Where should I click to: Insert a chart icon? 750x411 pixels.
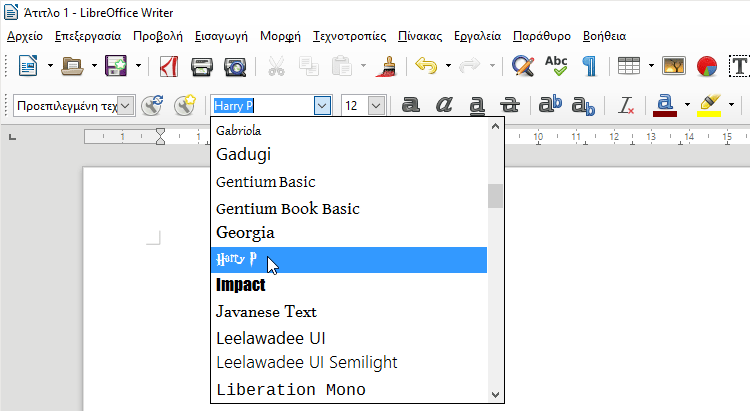click(x=706, y=66)
